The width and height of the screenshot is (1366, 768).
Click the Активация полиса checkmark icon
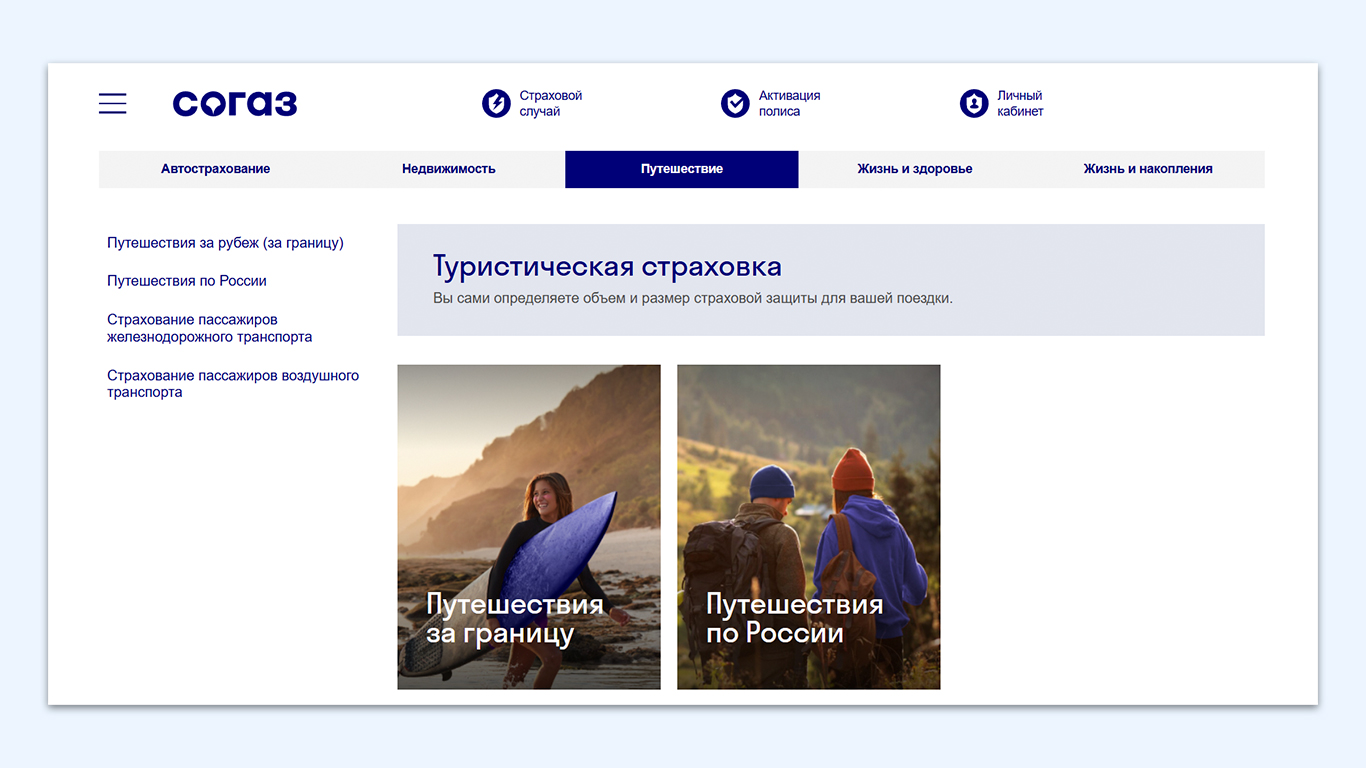(735, 103)
